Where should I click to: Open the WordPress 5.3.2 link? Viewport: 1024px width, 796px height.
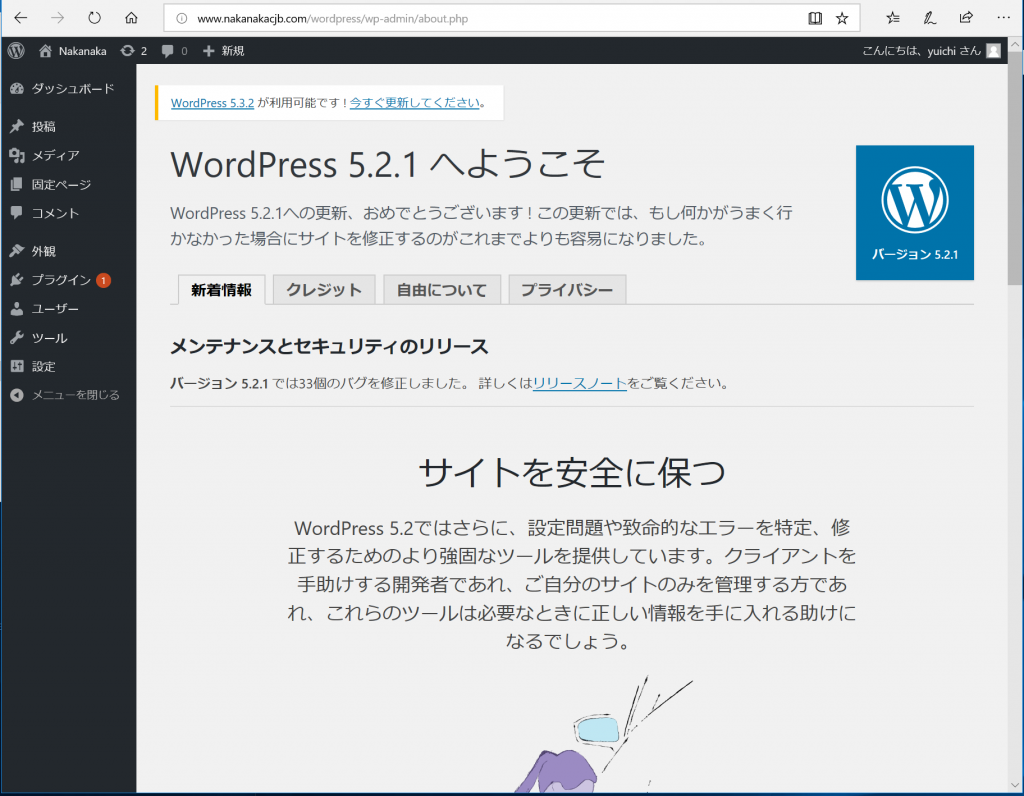(212, 103)
